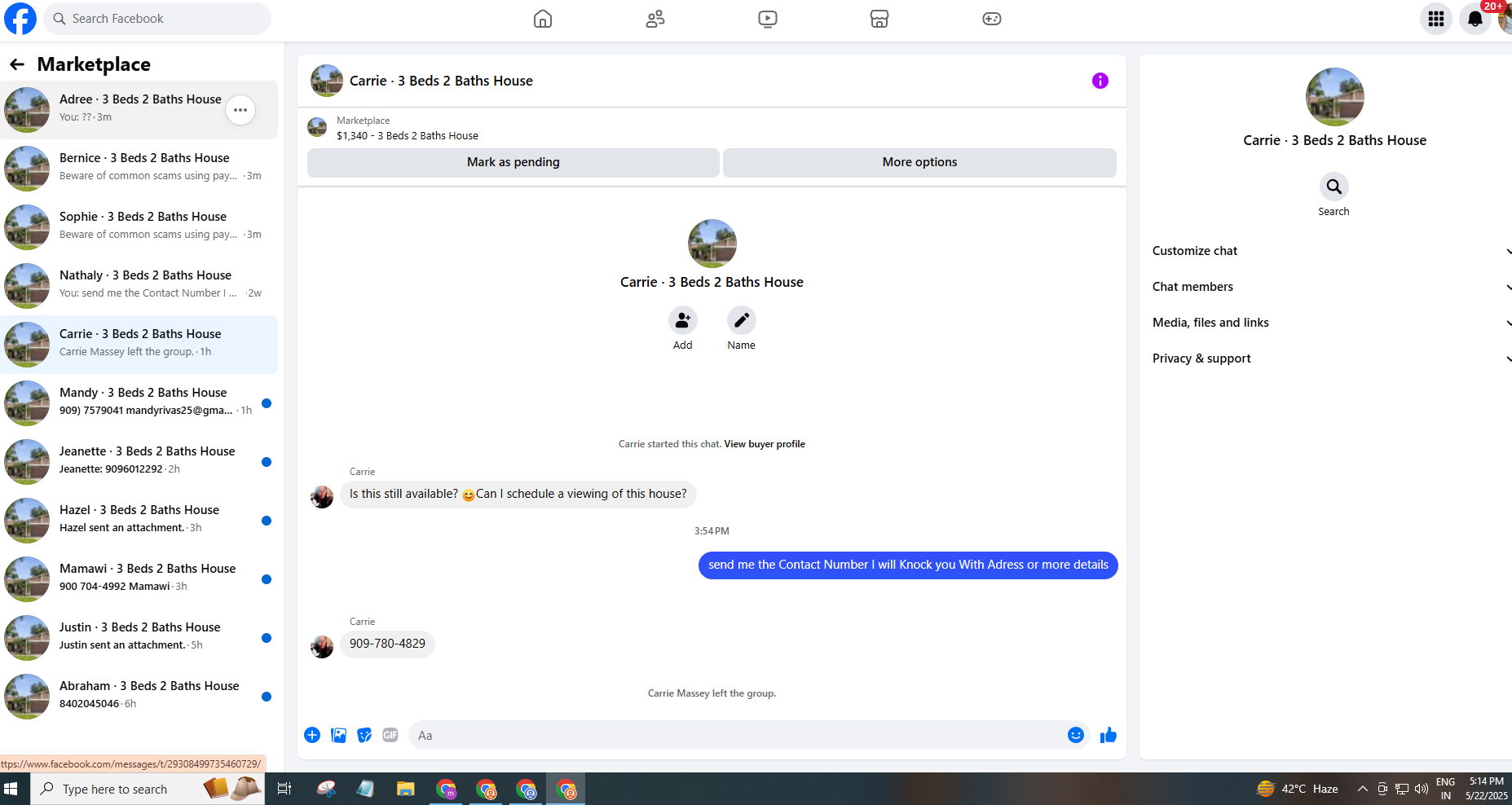Image resolution: width=1512 pixels, height=805 pixels.
Task: Send a thumbs-up like
Action: pyautogui.click(x=1109, y=735)
